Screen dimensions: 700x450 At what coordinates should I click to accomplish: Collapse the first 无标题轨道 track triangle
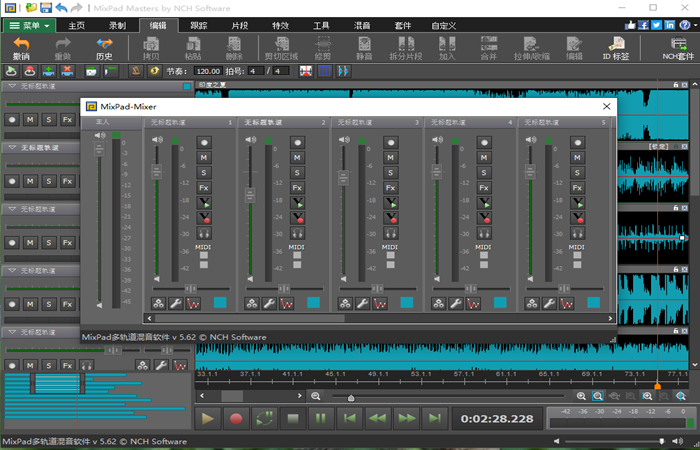click(x=12, y=86)
